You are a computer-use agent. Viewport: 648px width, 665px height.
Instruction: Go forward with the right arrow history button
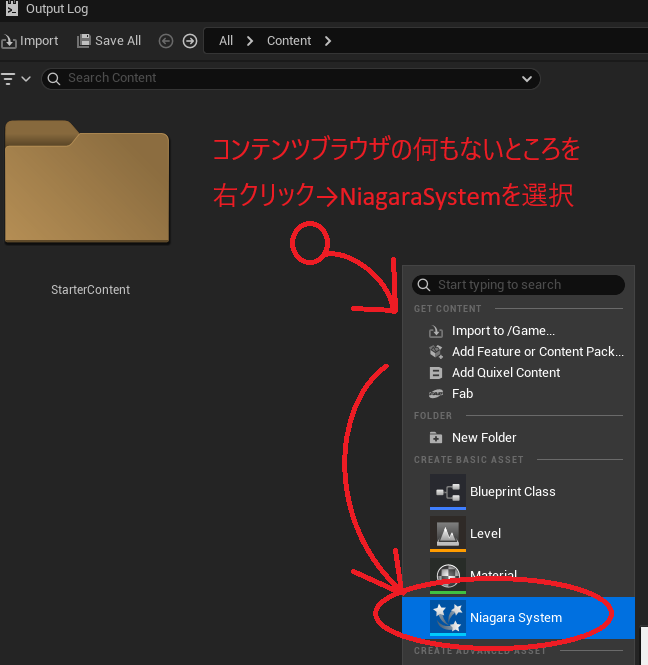click(x=190, y=41)
